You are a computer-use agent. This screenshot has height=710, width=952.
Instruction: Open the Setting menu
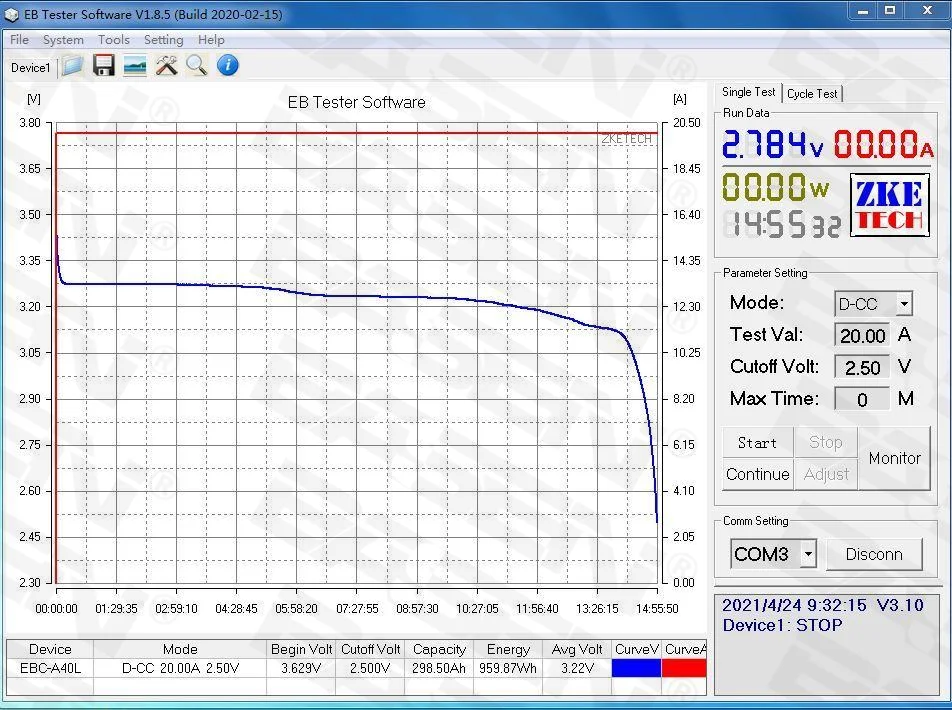(x=163, y=40)
